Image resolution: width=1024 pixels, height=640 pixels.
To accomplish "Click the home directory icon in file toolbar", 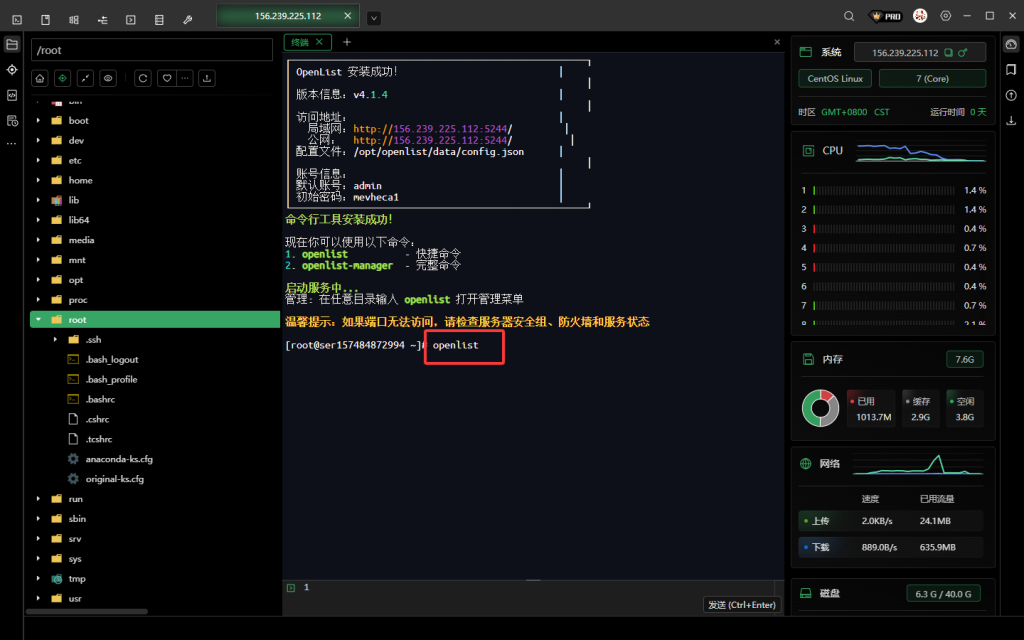I will click(40, 78).
